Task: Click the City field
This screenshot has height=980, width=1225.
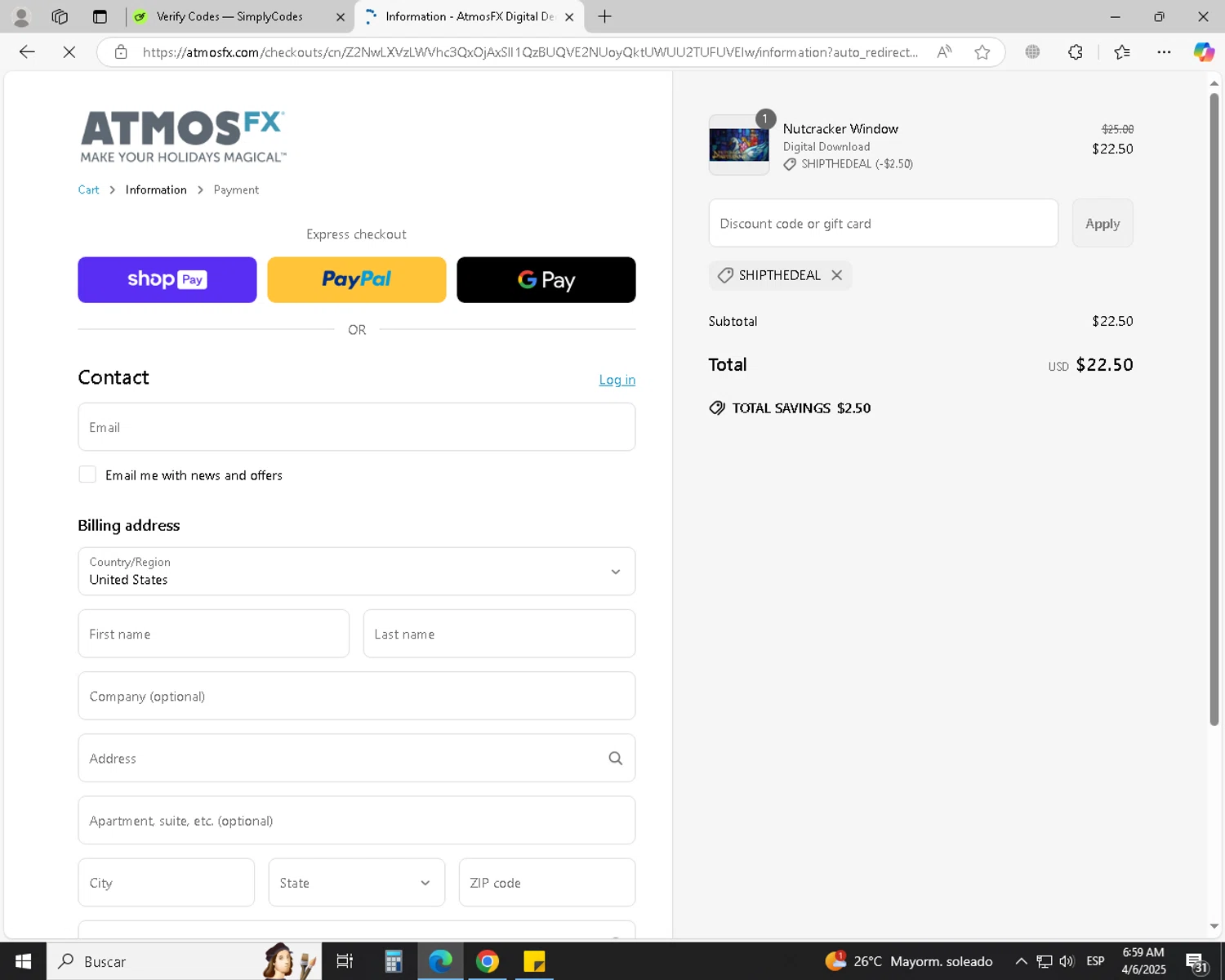Action: coord(167,883)
